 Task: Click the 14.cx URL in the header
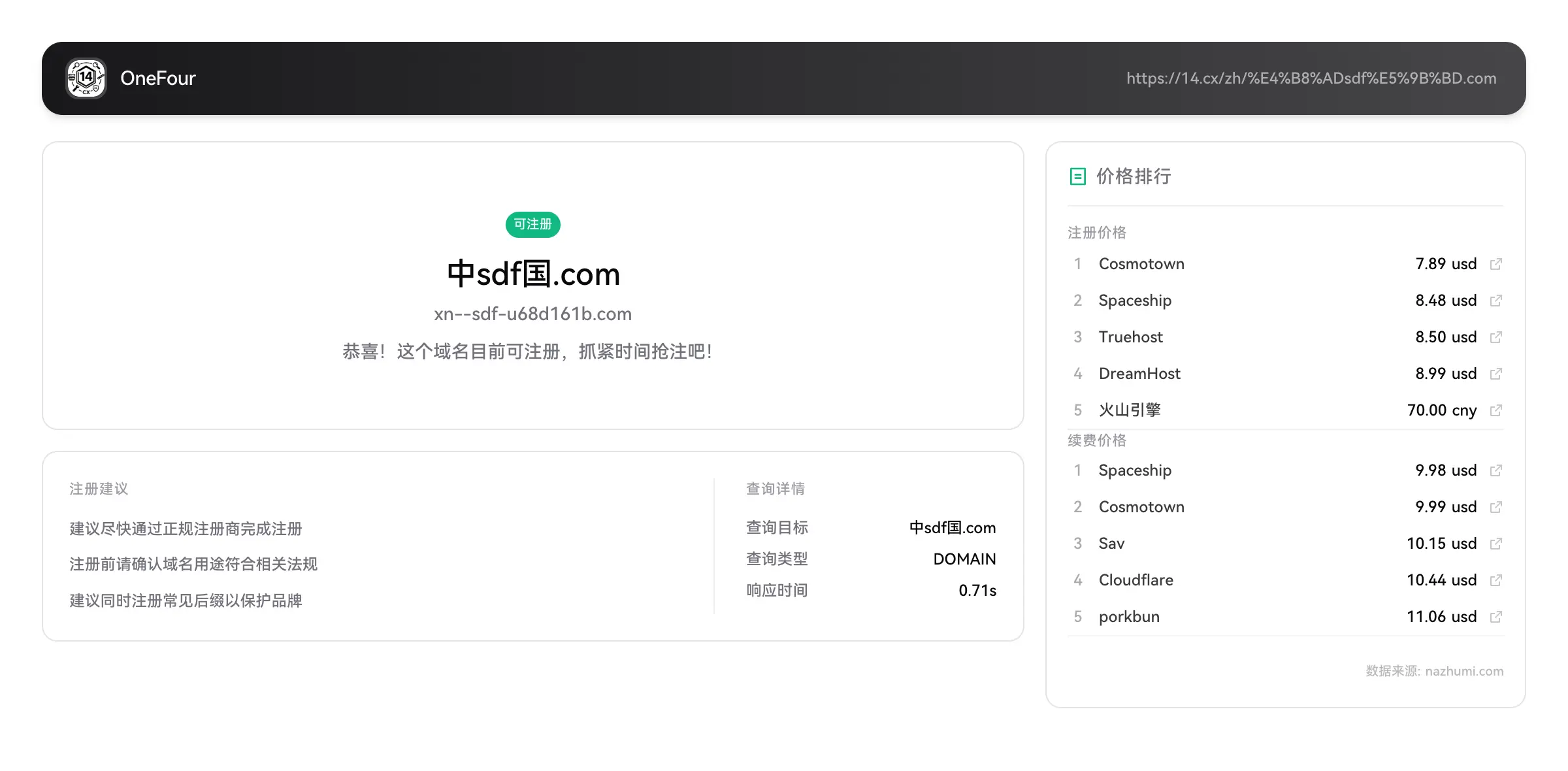[1311, 78]
